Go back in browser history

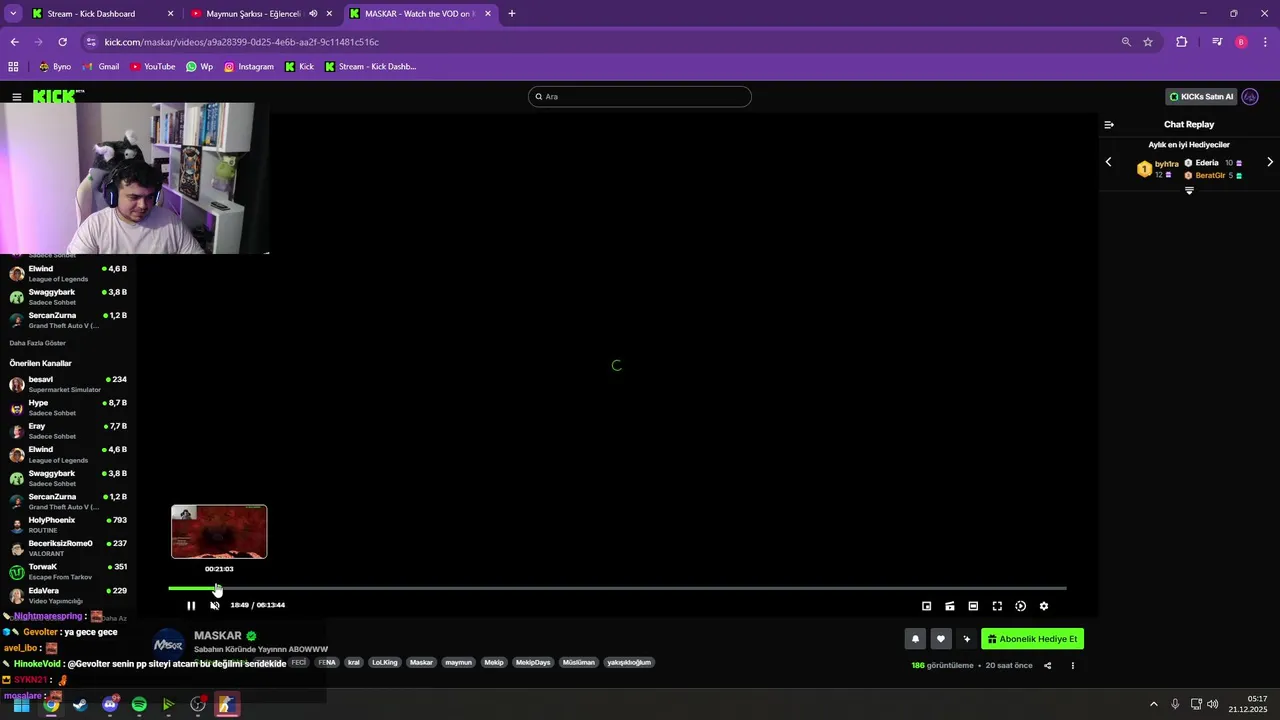click(14, 42)
